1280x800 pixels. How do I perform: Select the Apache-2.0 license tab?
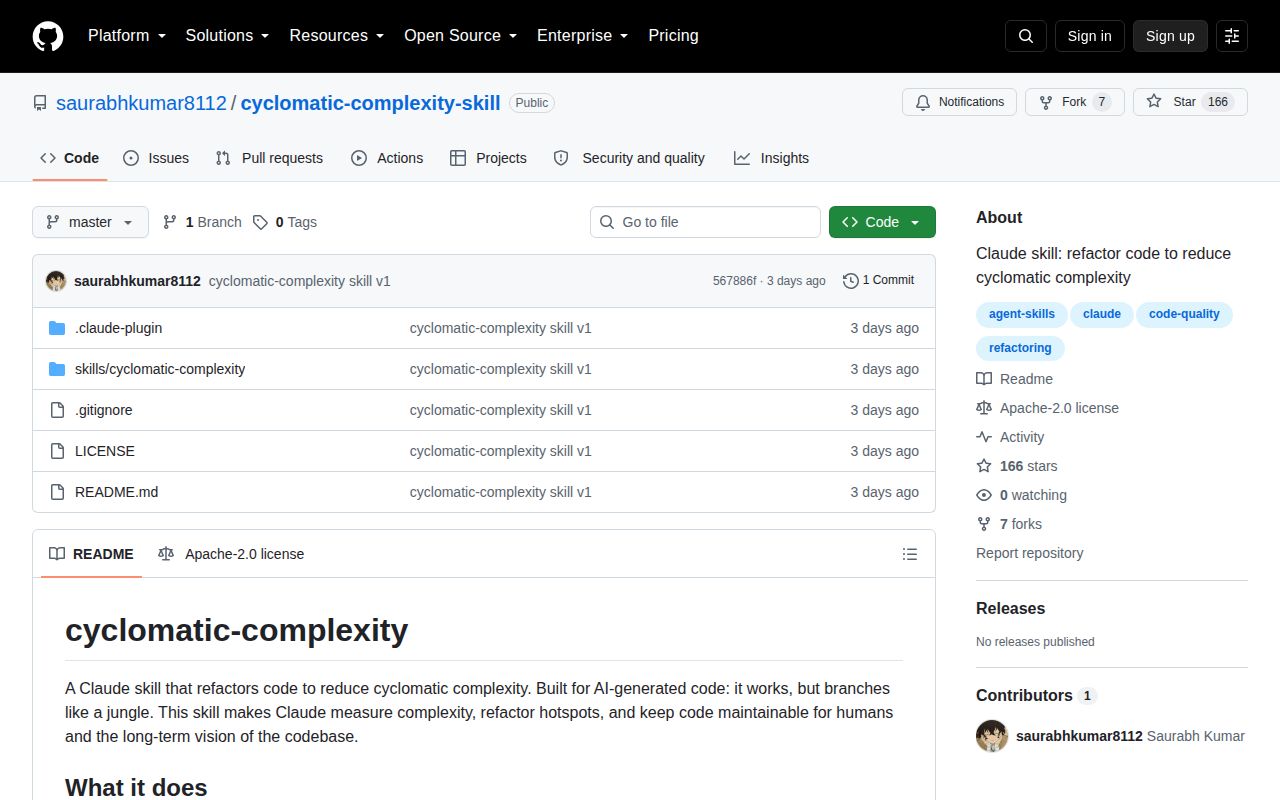(231, 554)
